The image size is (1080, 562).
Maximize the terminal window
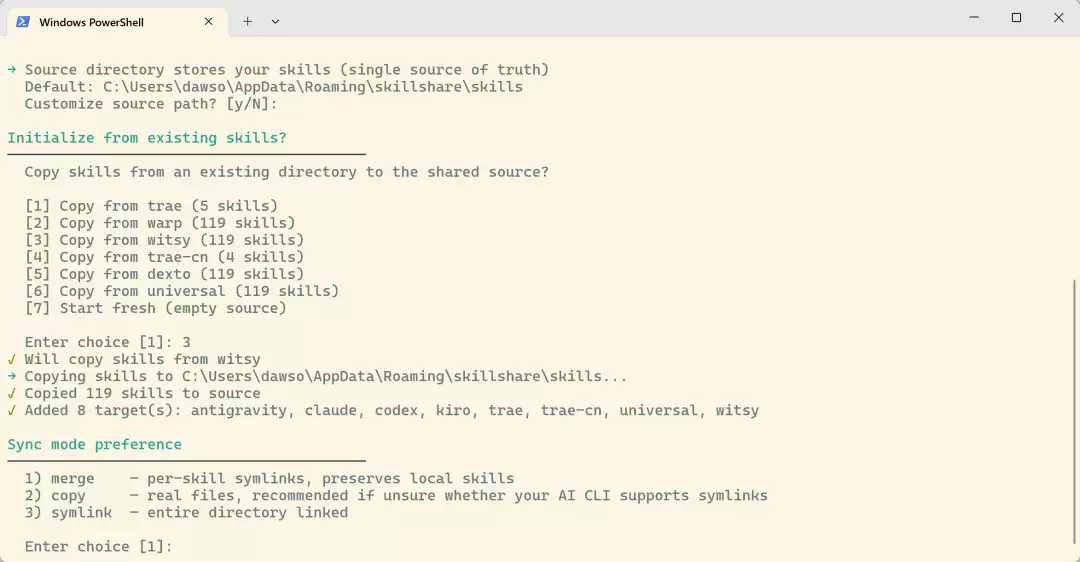(1016, 17)
